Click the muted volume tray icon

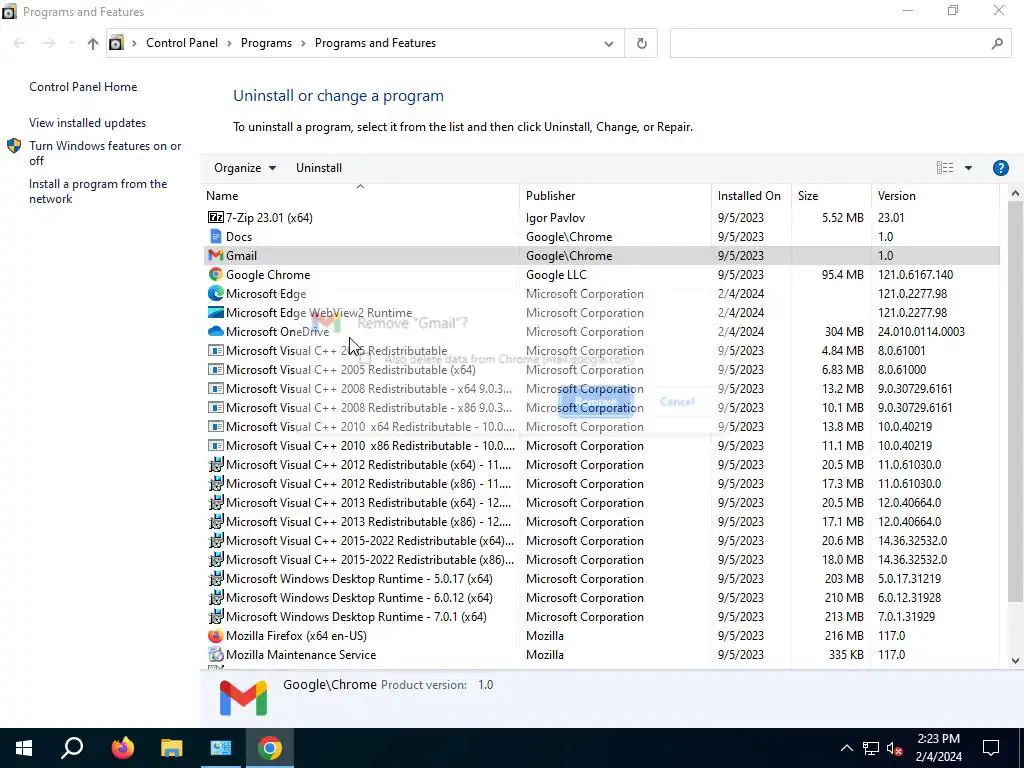click(x=895, y=748)
